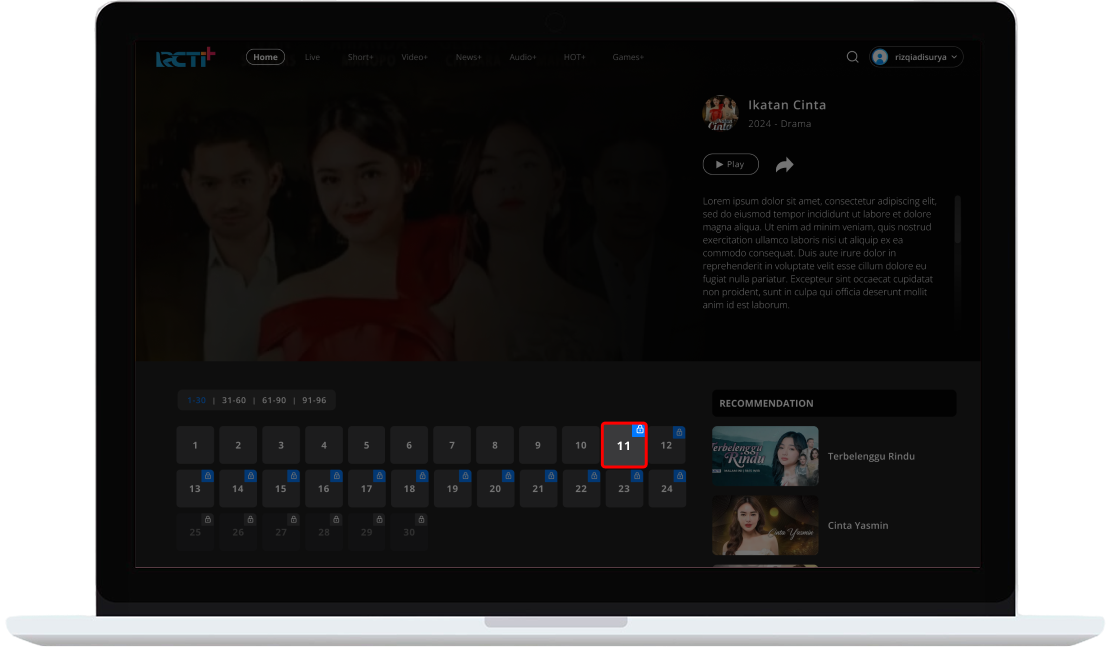
Task: Open the search icon in the navbar
Action: 852,57
